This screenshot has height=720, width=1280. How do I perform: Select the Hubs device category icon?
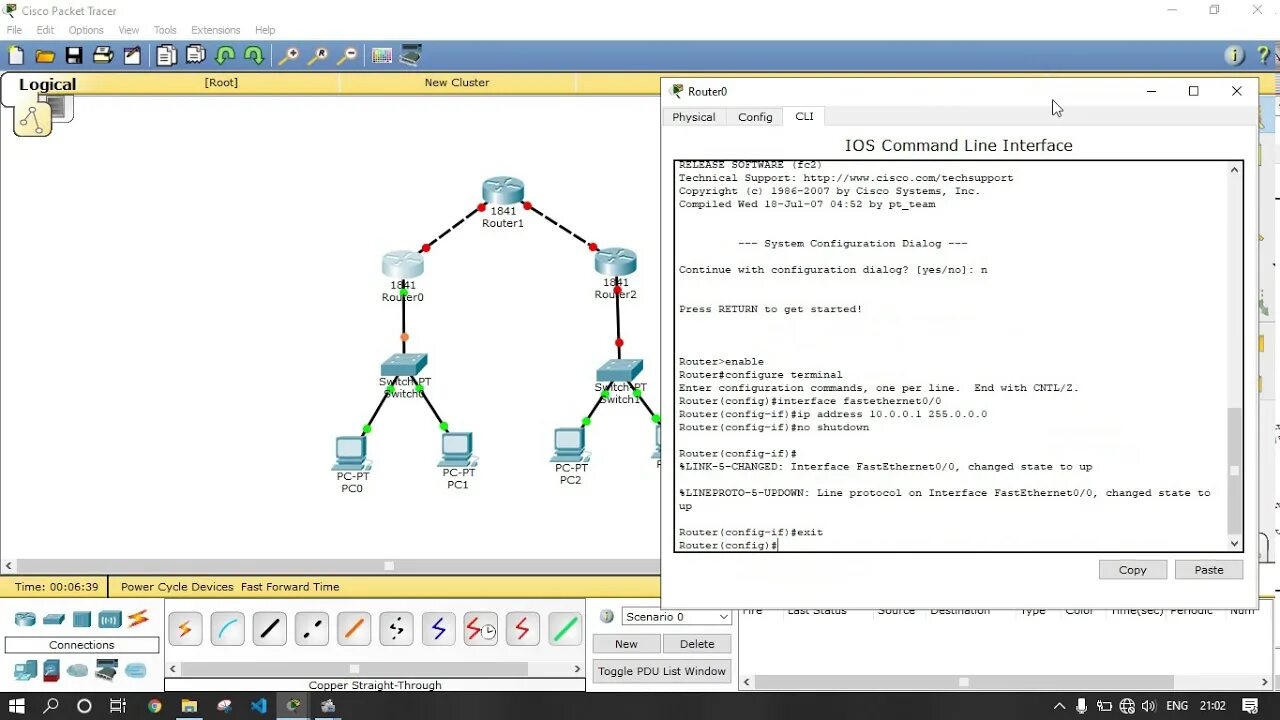82,619
